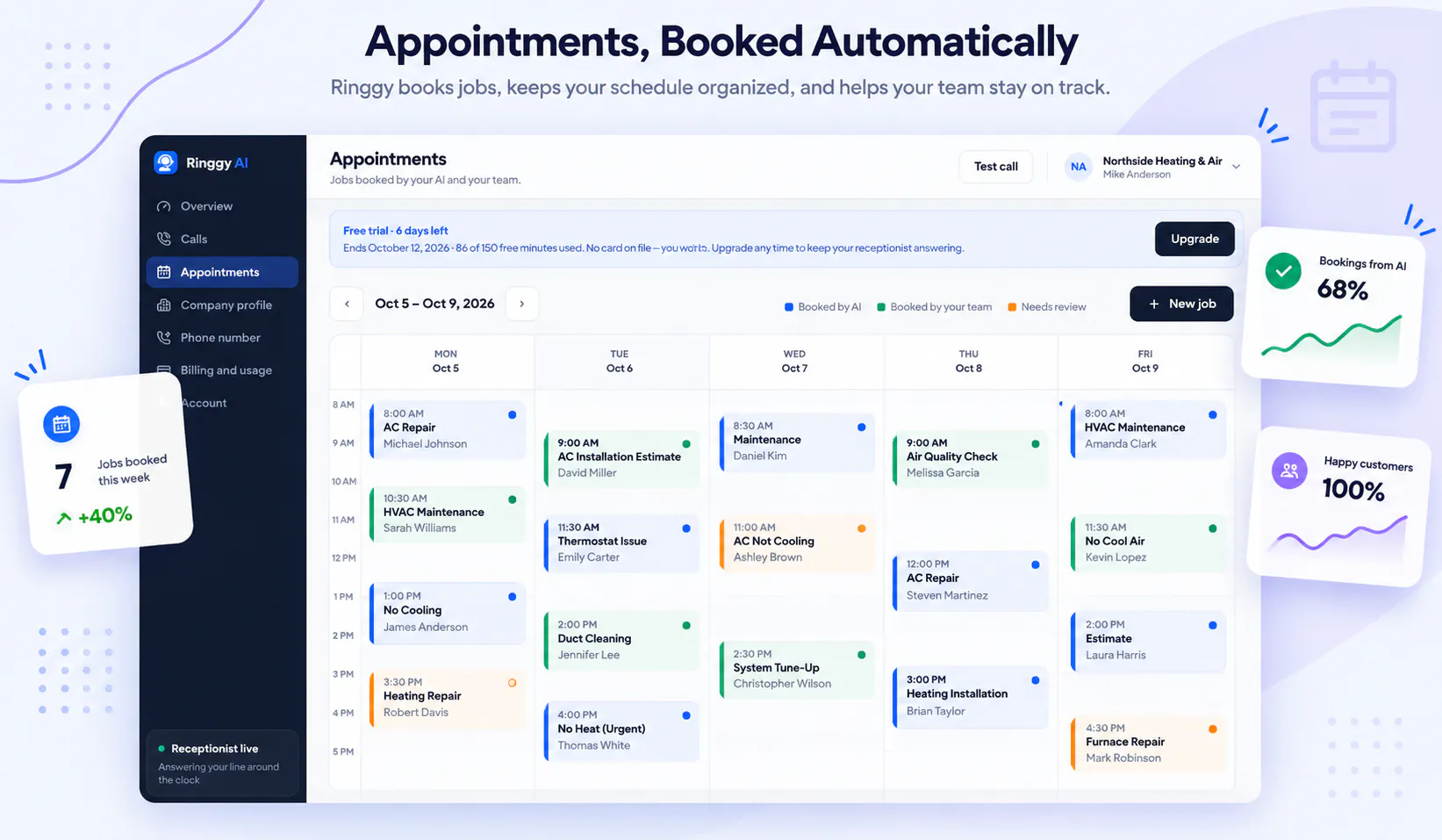Click the date range text Oct 5 – Oct 9, 2026
This screenshot has width=1442, height=840.
tap(434, 304)
